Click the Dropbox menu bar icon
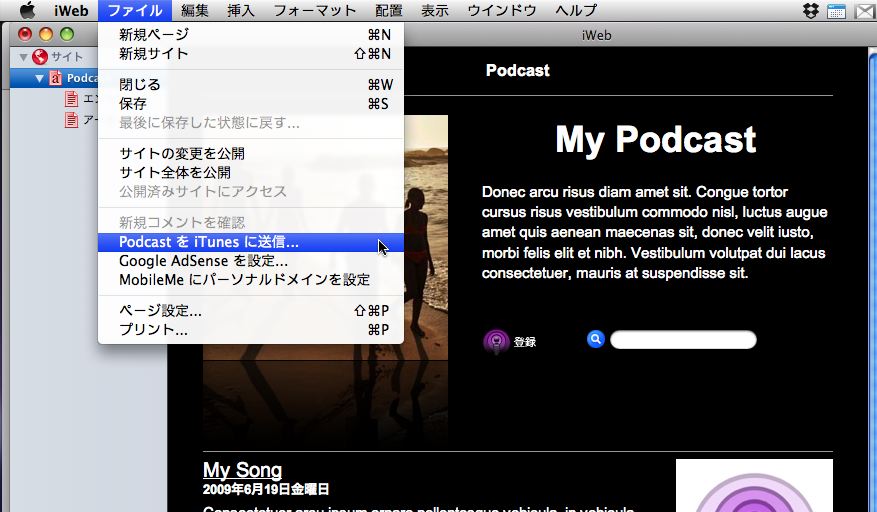This screenshot has height=512, width=877. click(810, 11)
